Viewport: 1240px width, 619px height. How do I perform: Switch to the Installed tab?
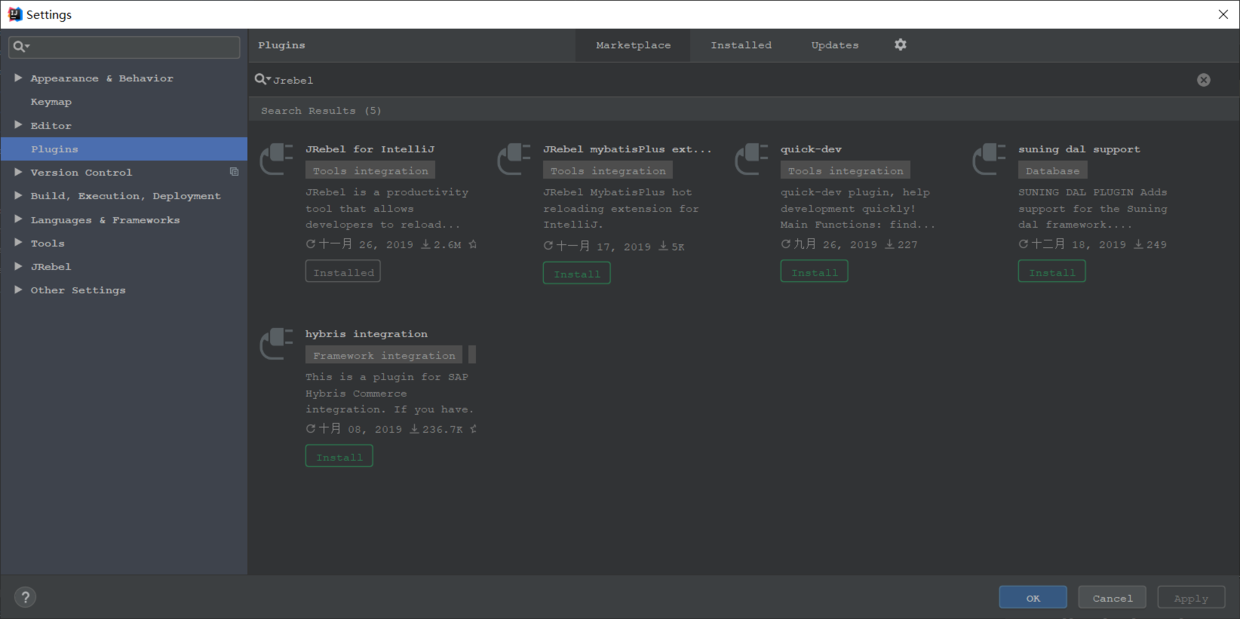tap(741, 45)
